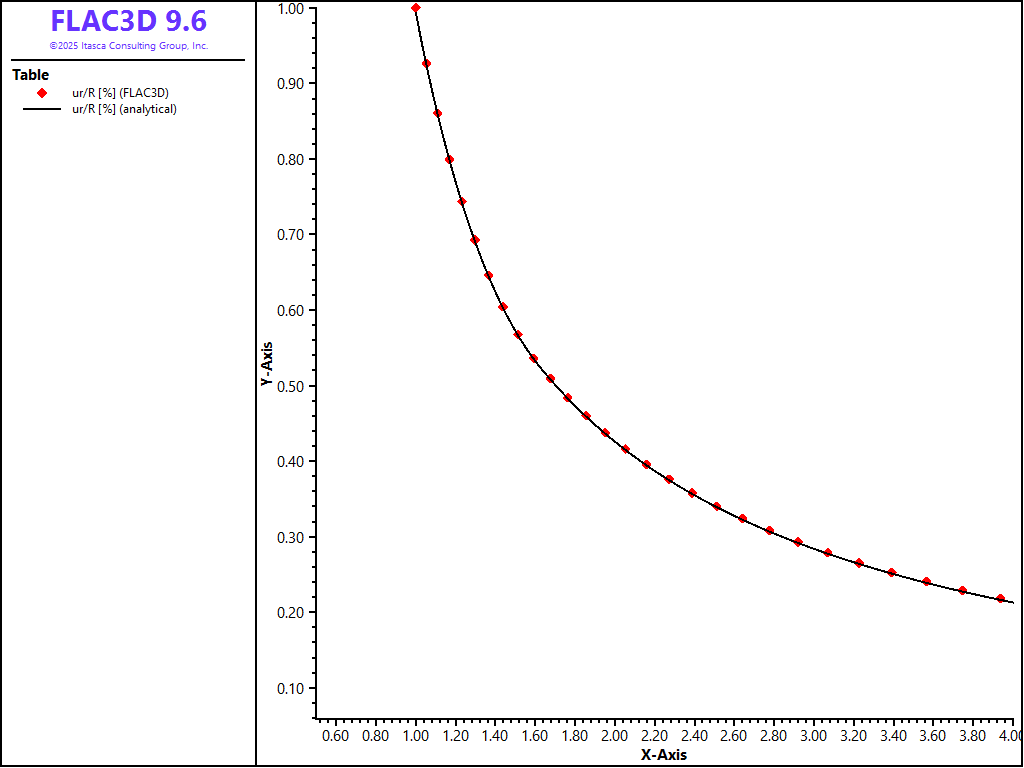Click the topmost red diamond data point

[416, 8]
